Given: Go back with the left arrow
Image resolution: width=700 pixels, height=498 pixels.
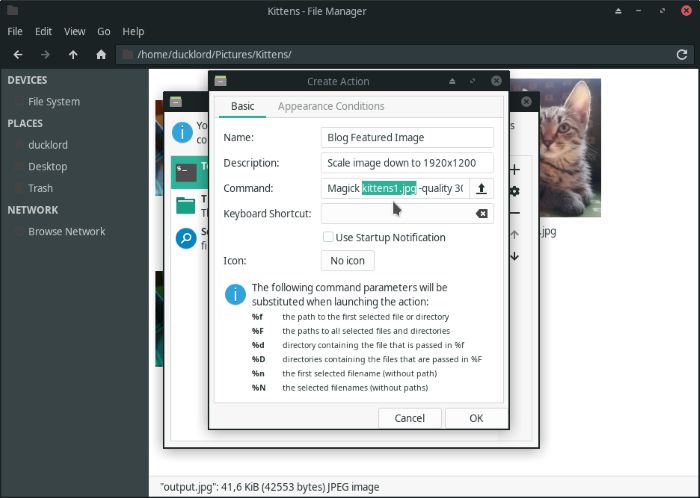Looking at the screenshot, I should tap(18, 54).
